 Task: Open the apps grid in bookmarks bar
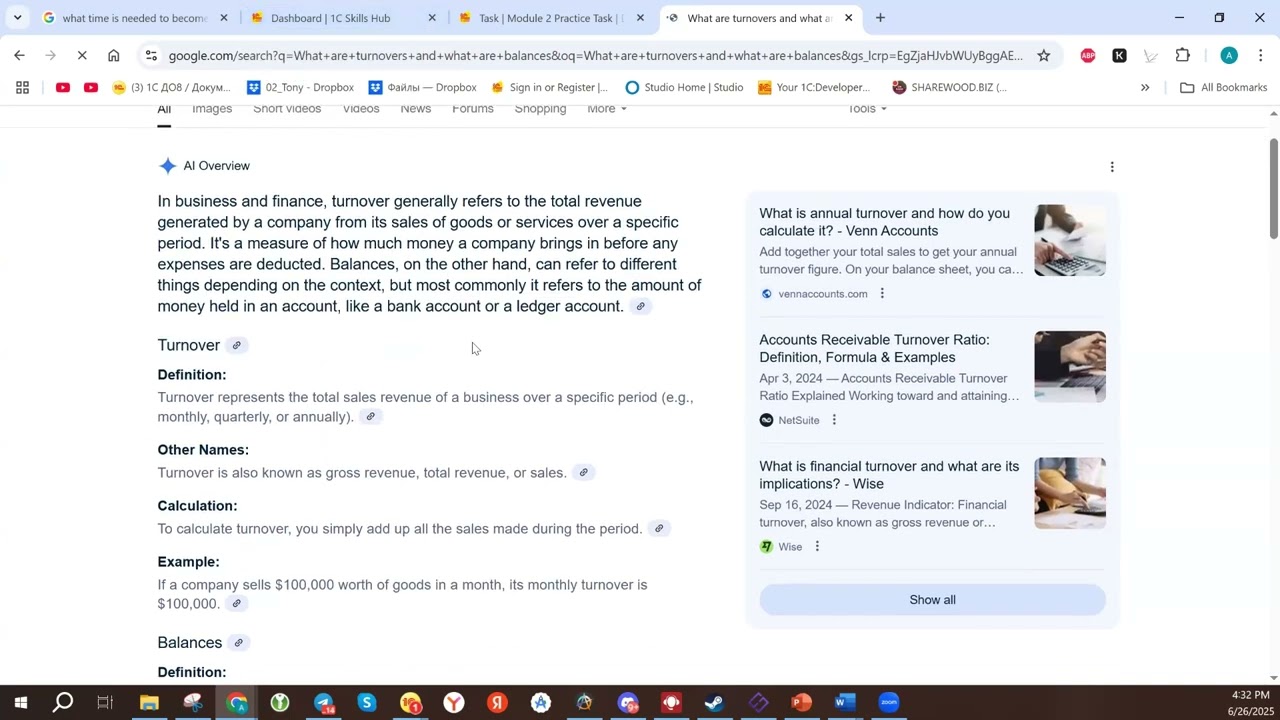tap(22, 87)
